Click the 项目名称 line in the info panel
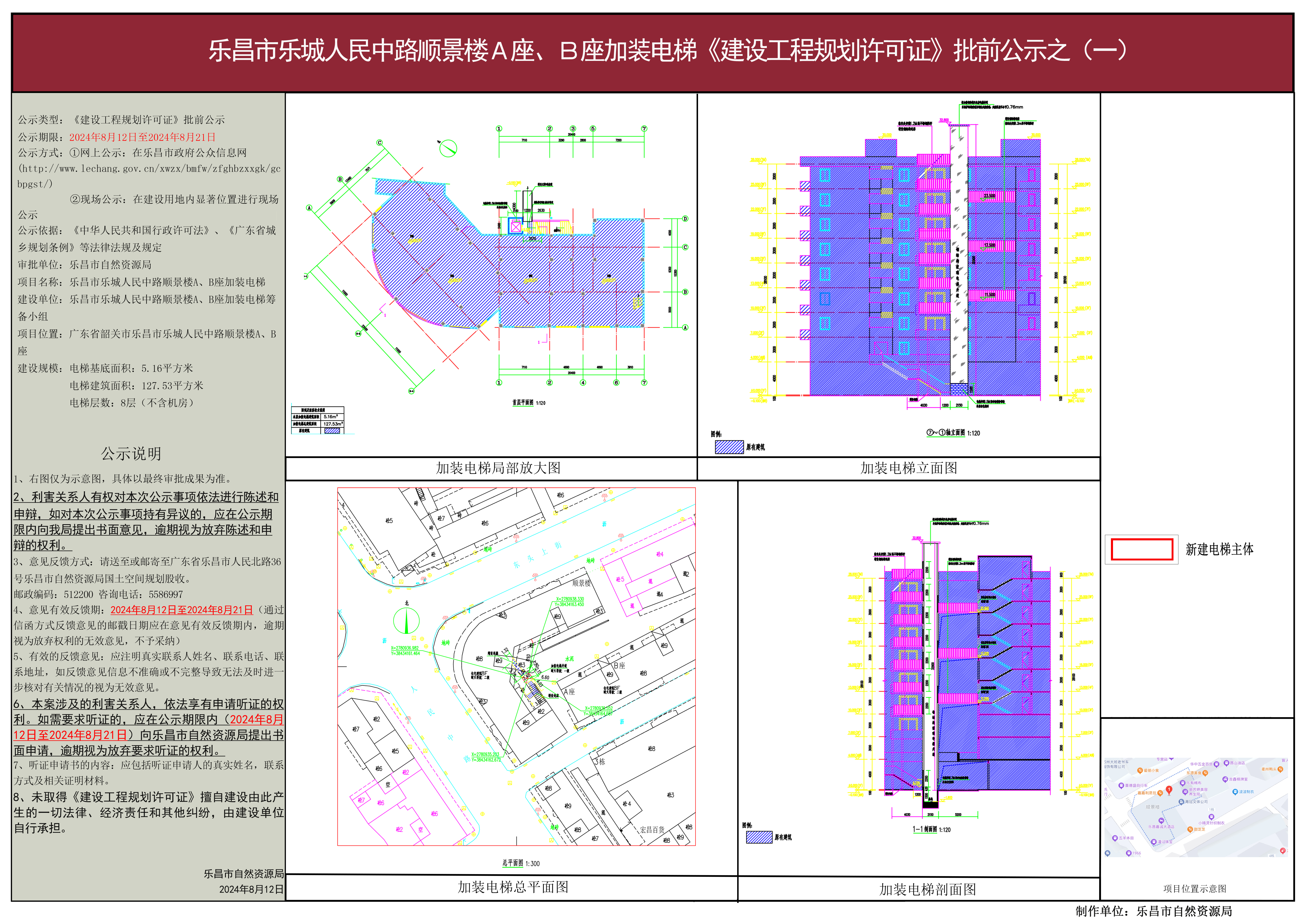Image resolution: width=1306 pixels, height=924 pixels. click(x=142, y=282)
